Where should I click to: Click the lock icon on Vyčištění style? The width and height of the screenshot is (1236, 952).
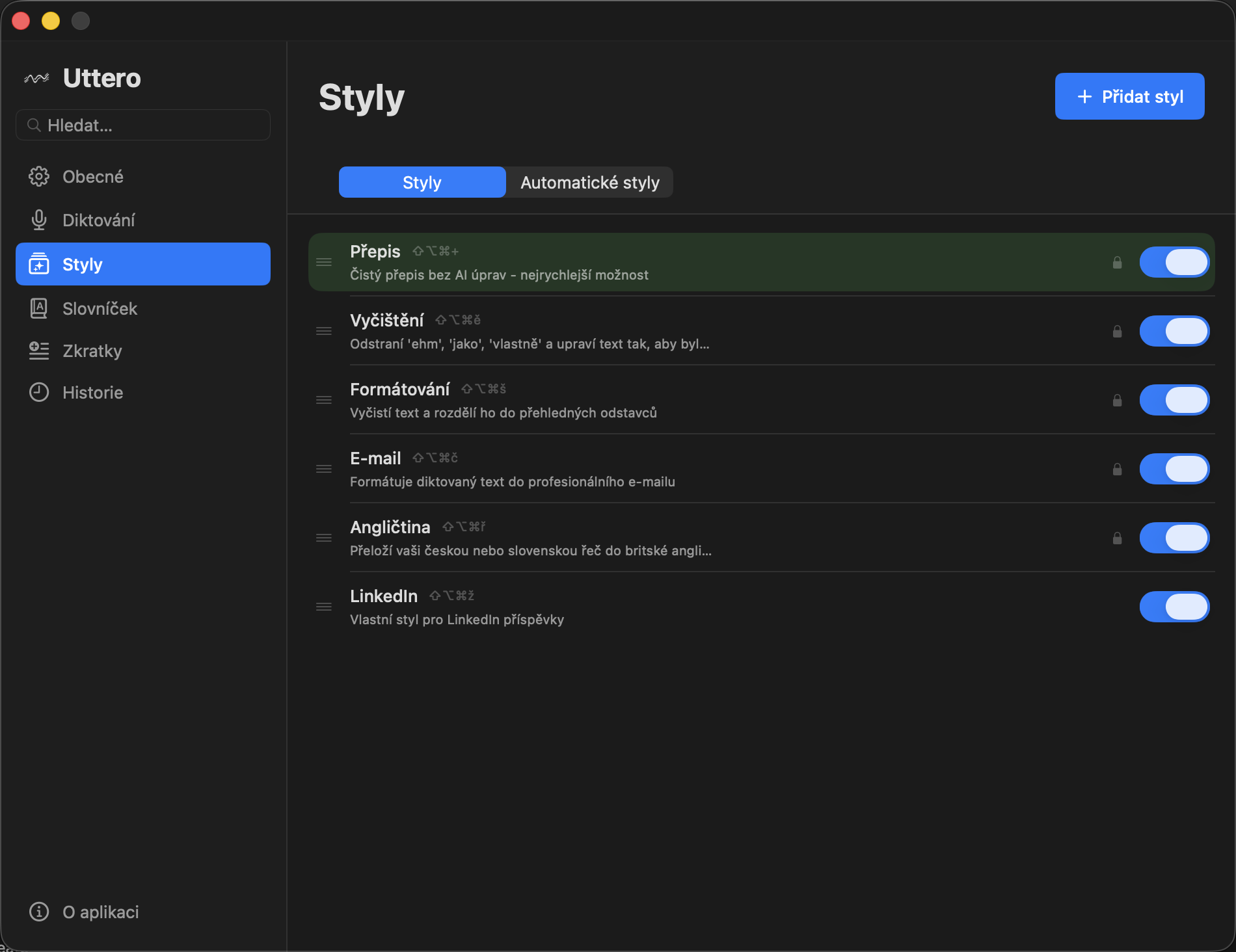(x=1118, y=331)
